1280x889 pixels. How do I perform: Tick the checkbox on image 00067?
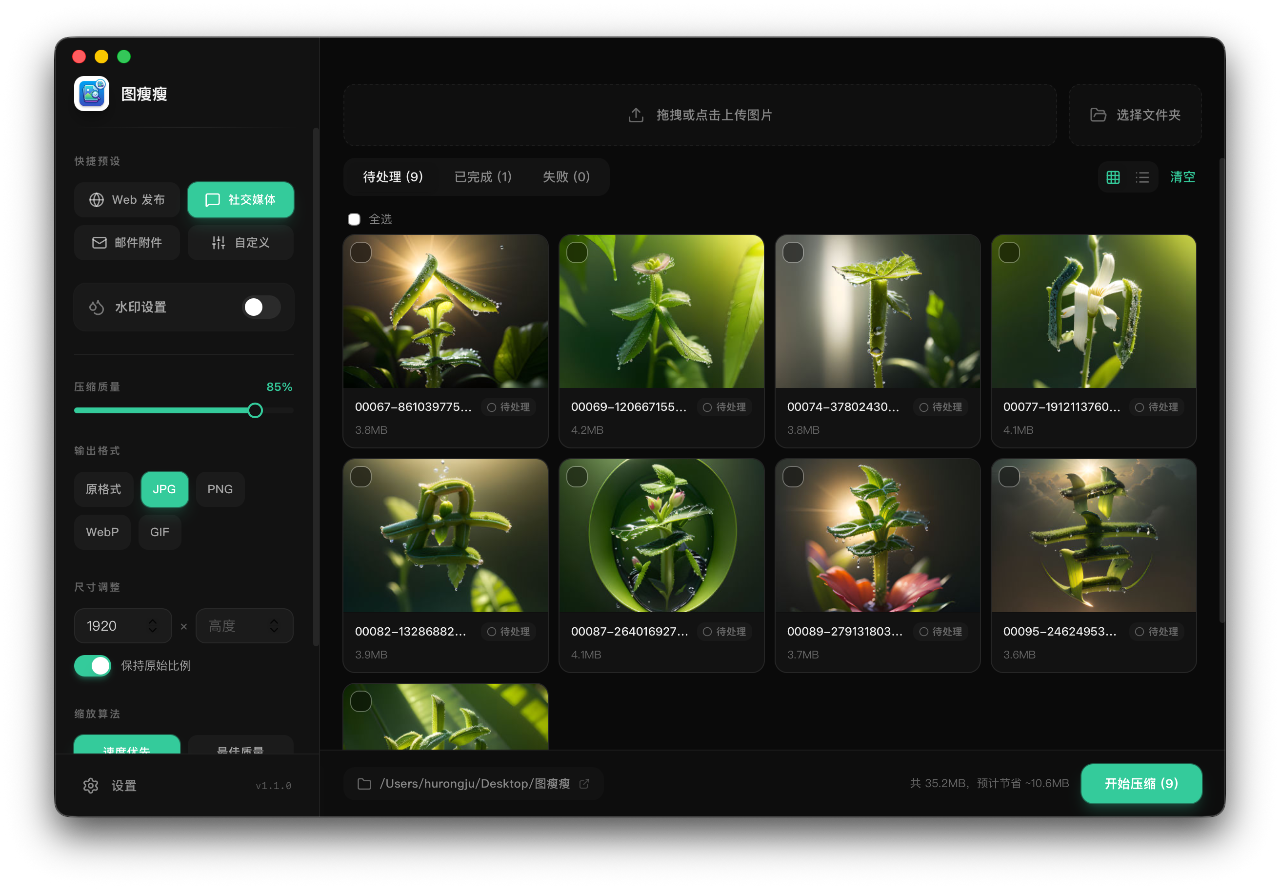(x=361, y=253)
